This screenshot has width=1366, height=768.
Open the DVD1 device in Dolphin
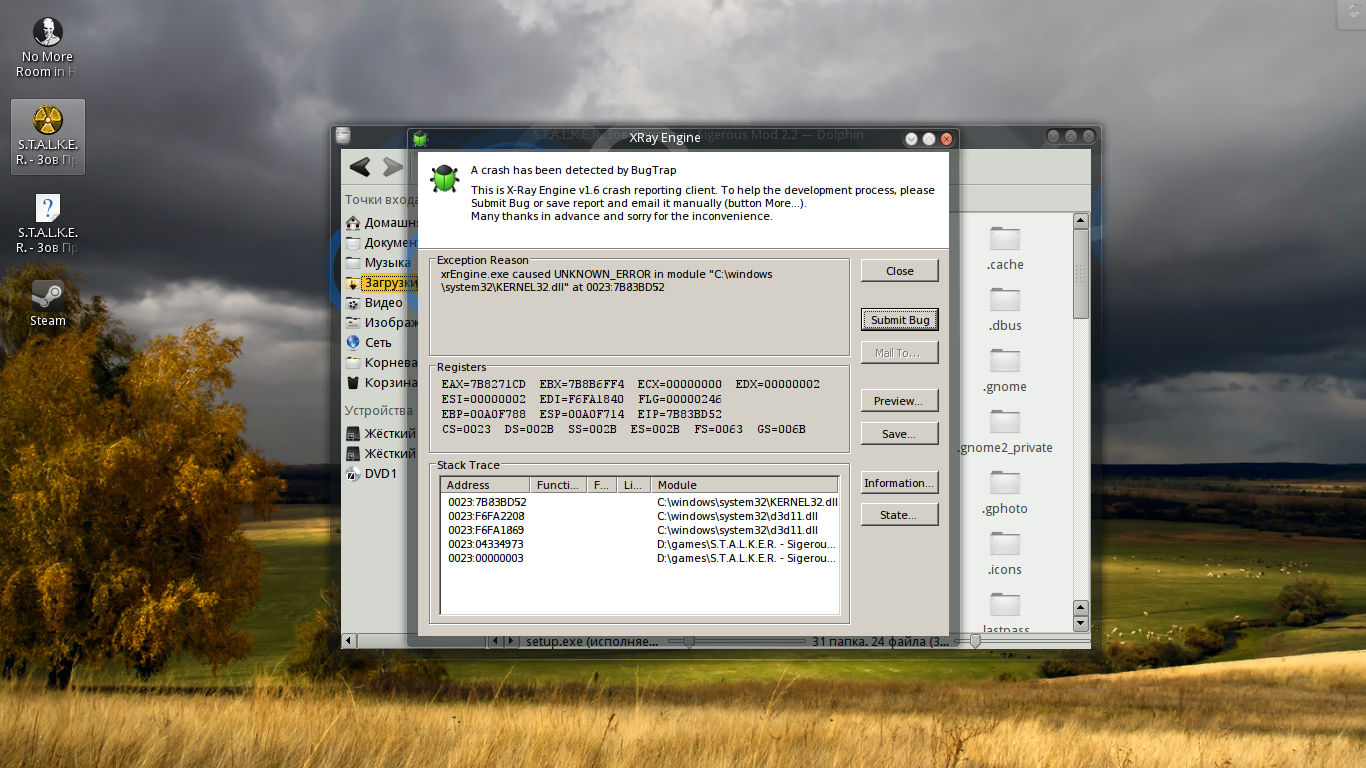372,473
